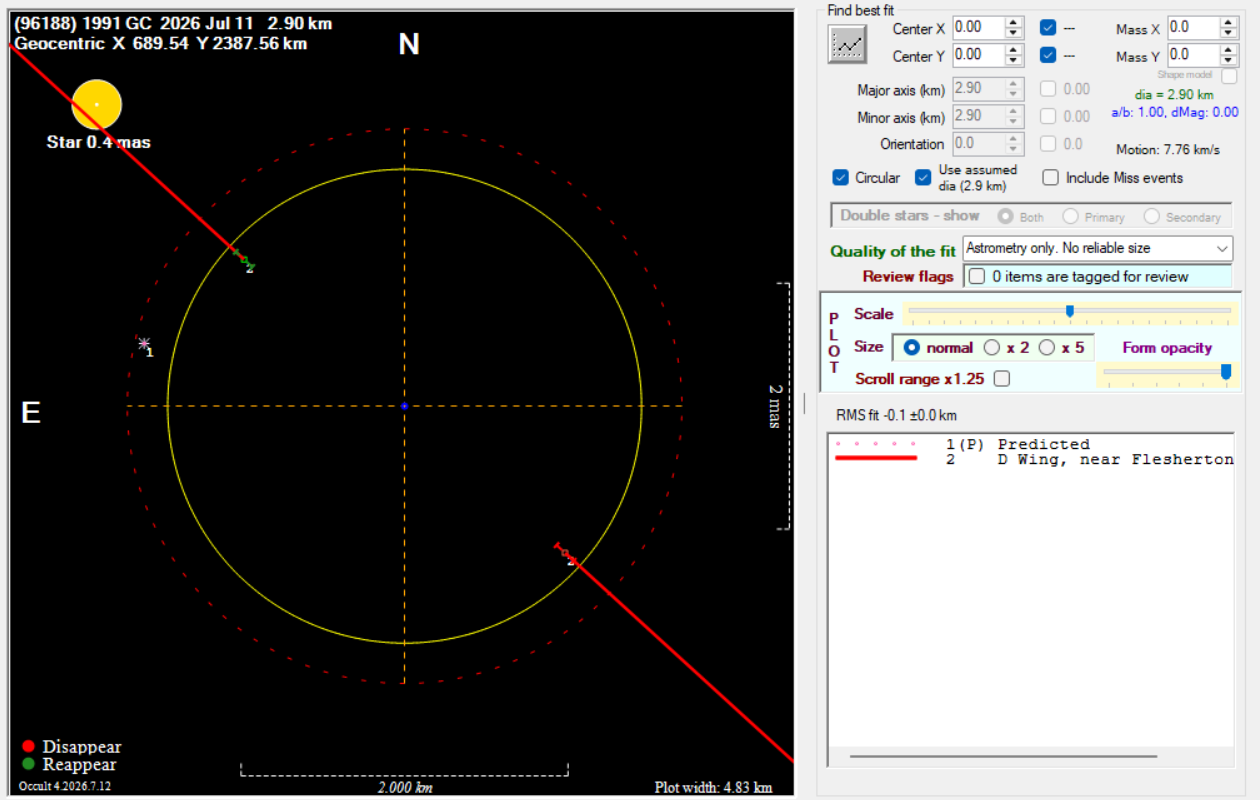Tick the Review flags tagged items checkbox
1260x800 pixels.
[977, 276]
